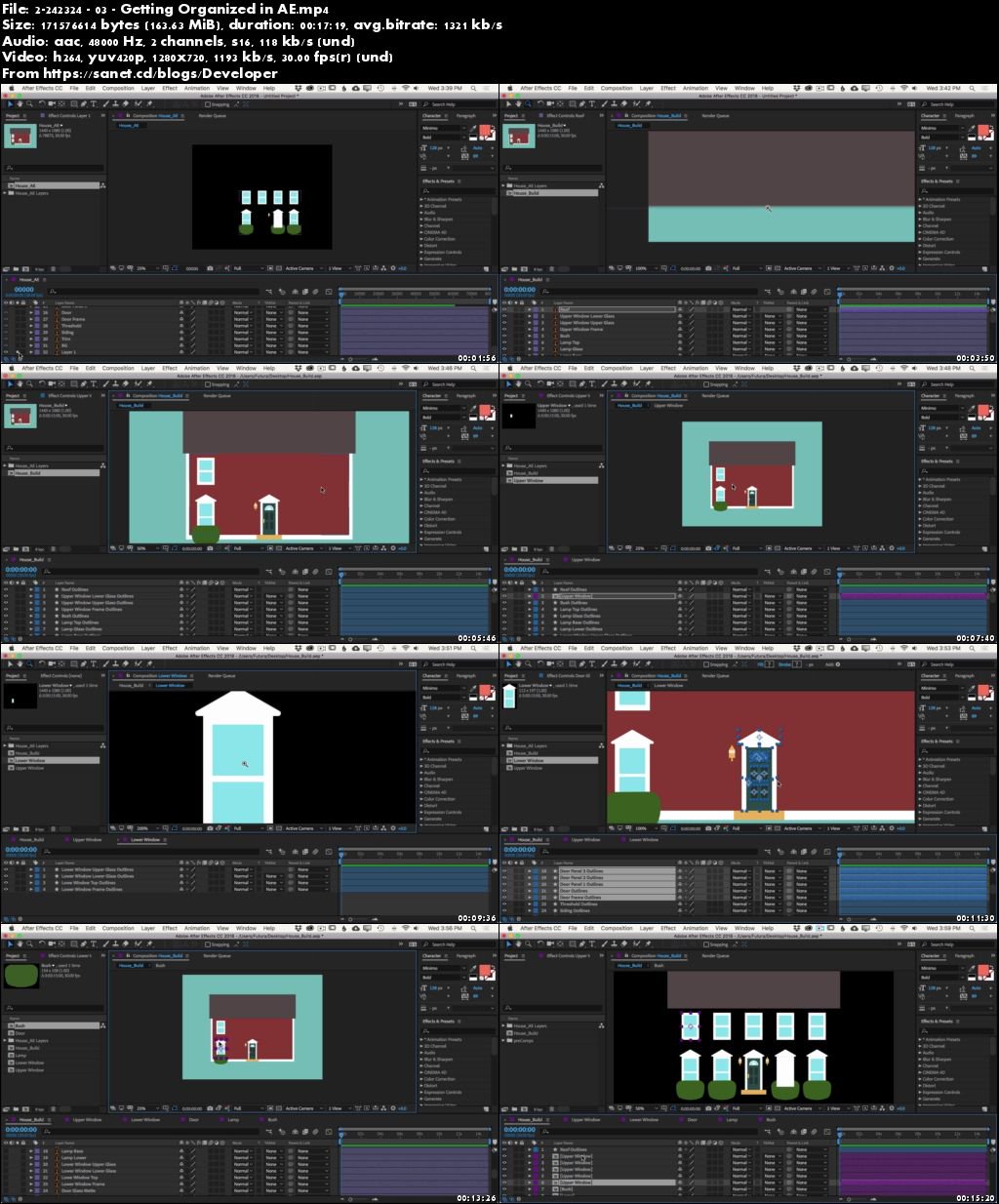The image size is (999, 1204).
Task: In 00:15:20 frame, open the Door timeline tab
Action: [x=693, y=1120]
